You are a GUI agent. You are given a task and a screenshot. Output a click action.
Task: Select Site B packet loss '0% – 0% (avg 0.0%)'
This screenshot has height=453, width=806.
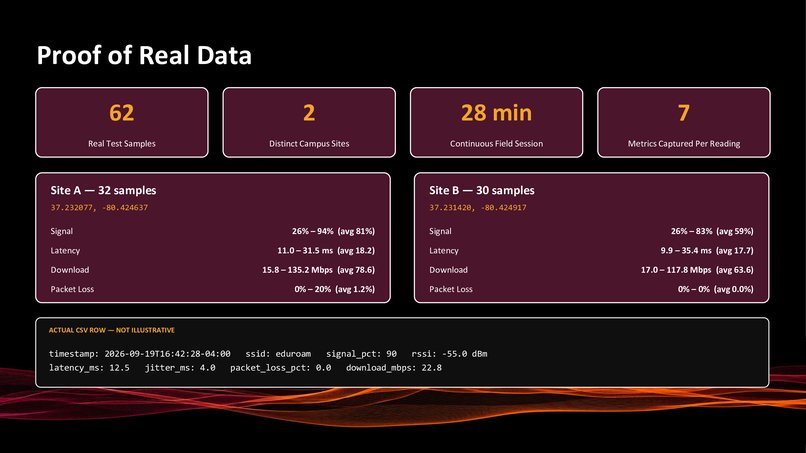(716, 289)
